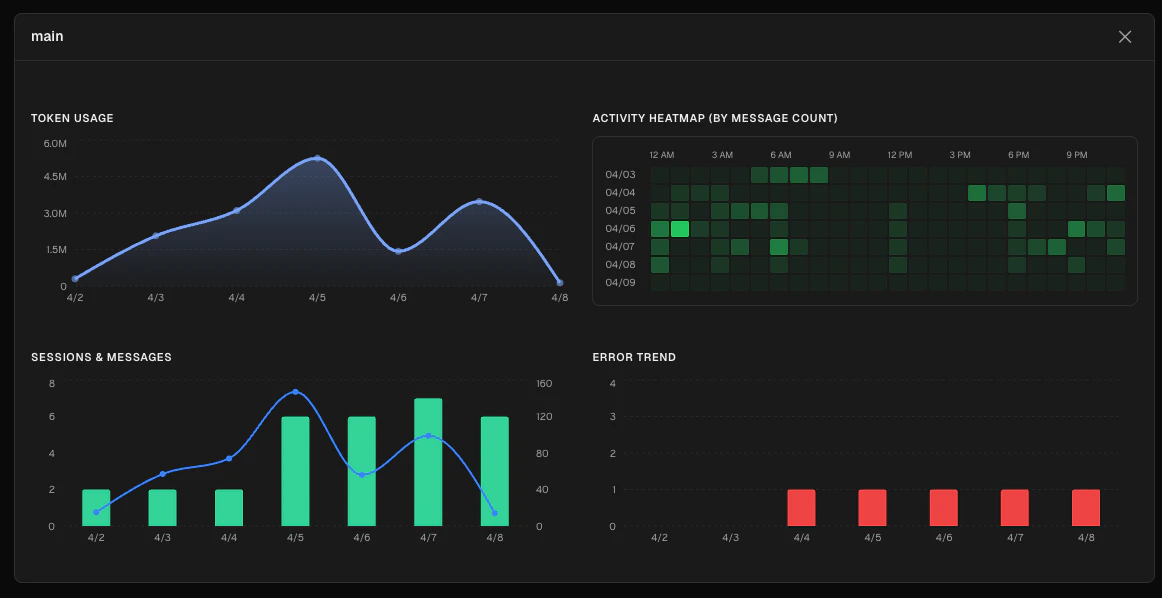This screenshot has height=598, width=1162.
Task: Click heatmap cell for 04/06 at 9 PM
Action: 1076,229
